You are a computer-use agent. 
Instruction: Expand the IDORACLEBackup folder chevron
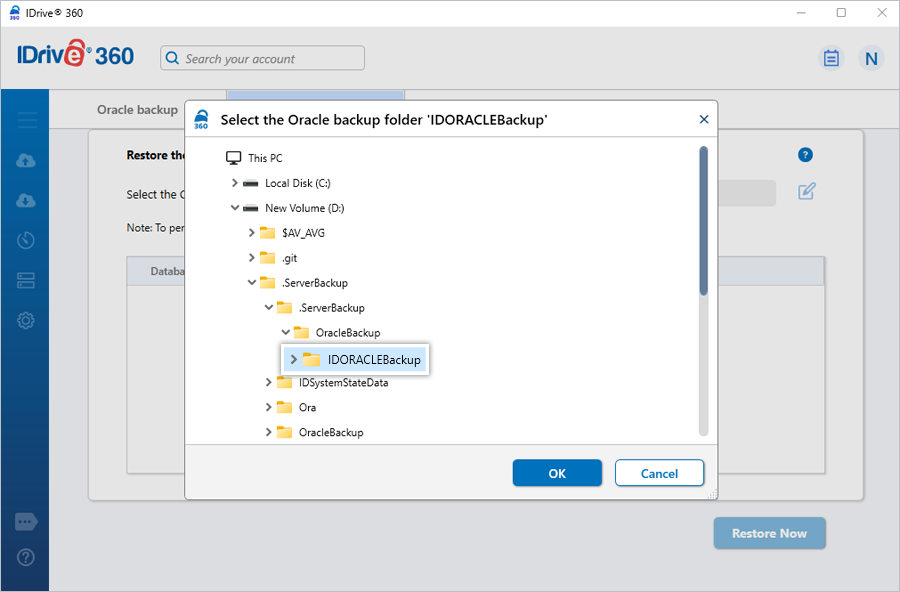[293, 360]
